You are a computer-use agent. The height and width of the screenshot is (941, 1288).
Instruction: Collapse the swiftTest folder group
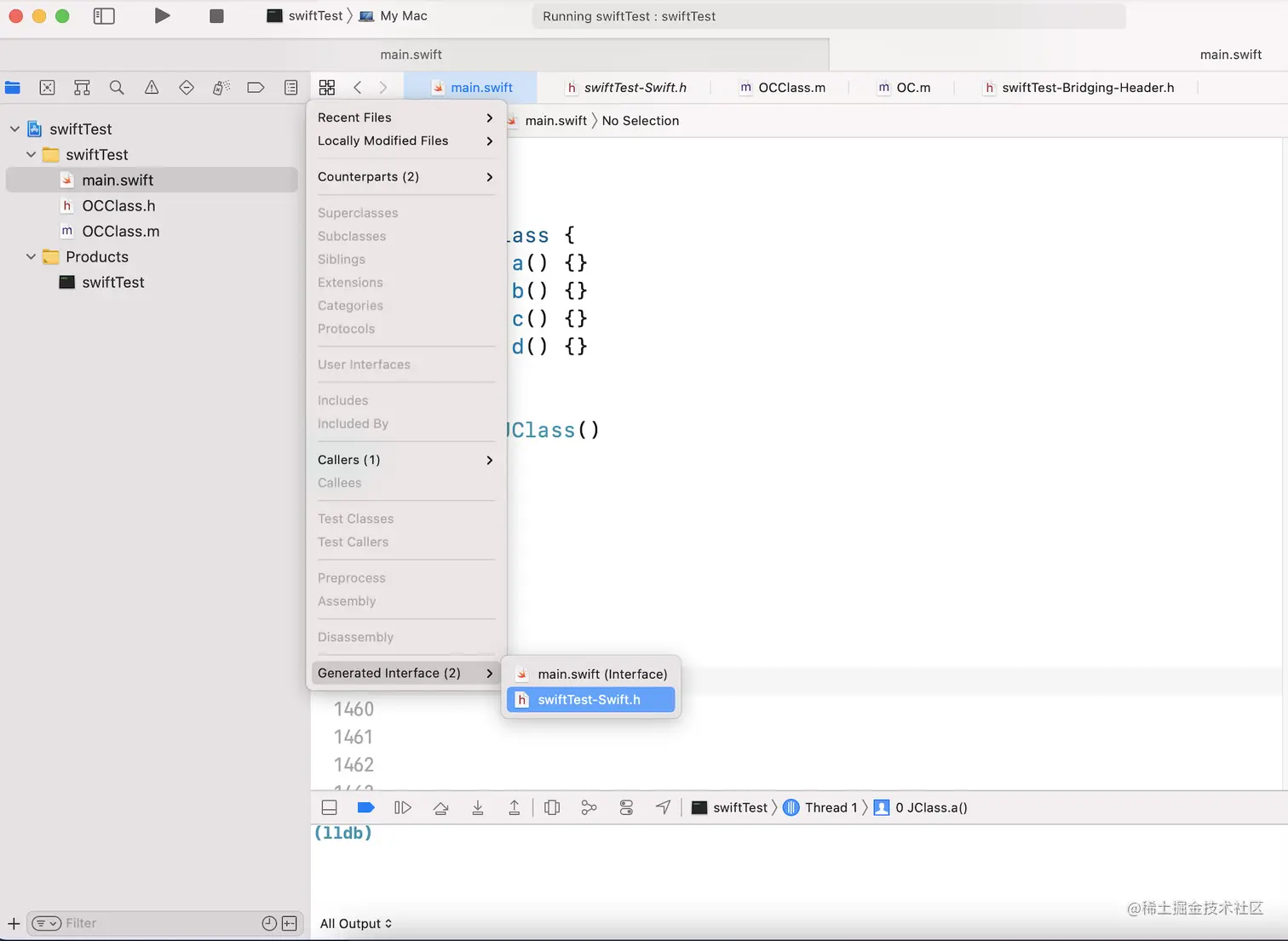pos(31,154)
